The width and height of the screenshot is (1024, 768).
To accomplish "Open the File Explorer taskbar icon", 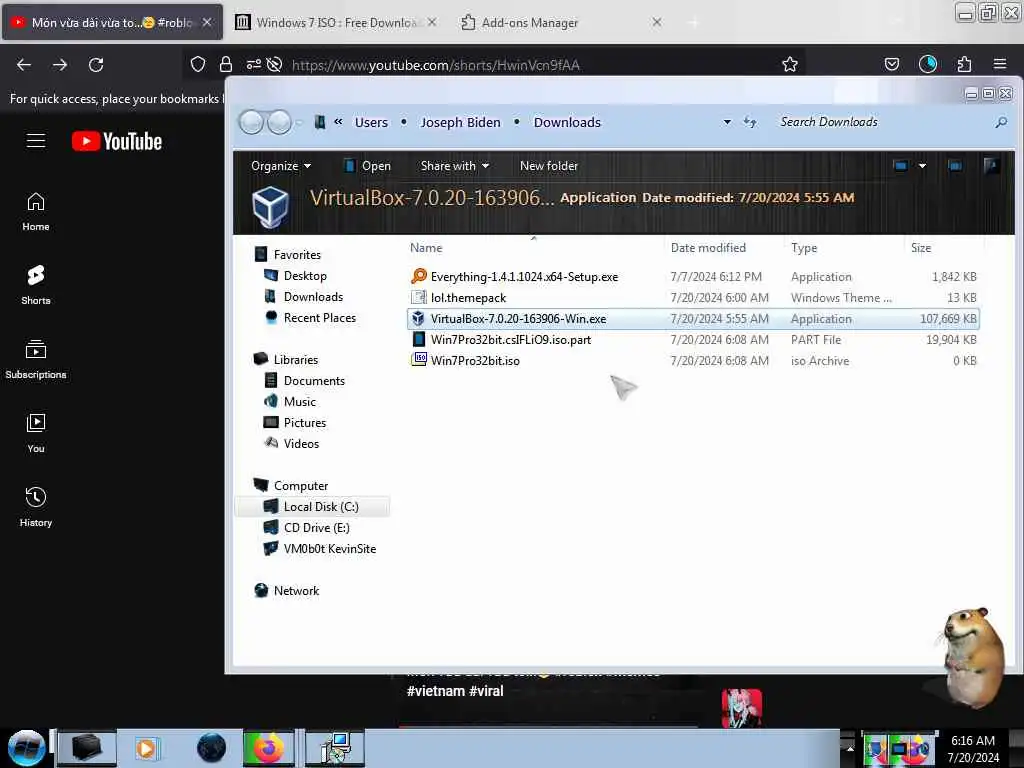I will coord(86,748).
